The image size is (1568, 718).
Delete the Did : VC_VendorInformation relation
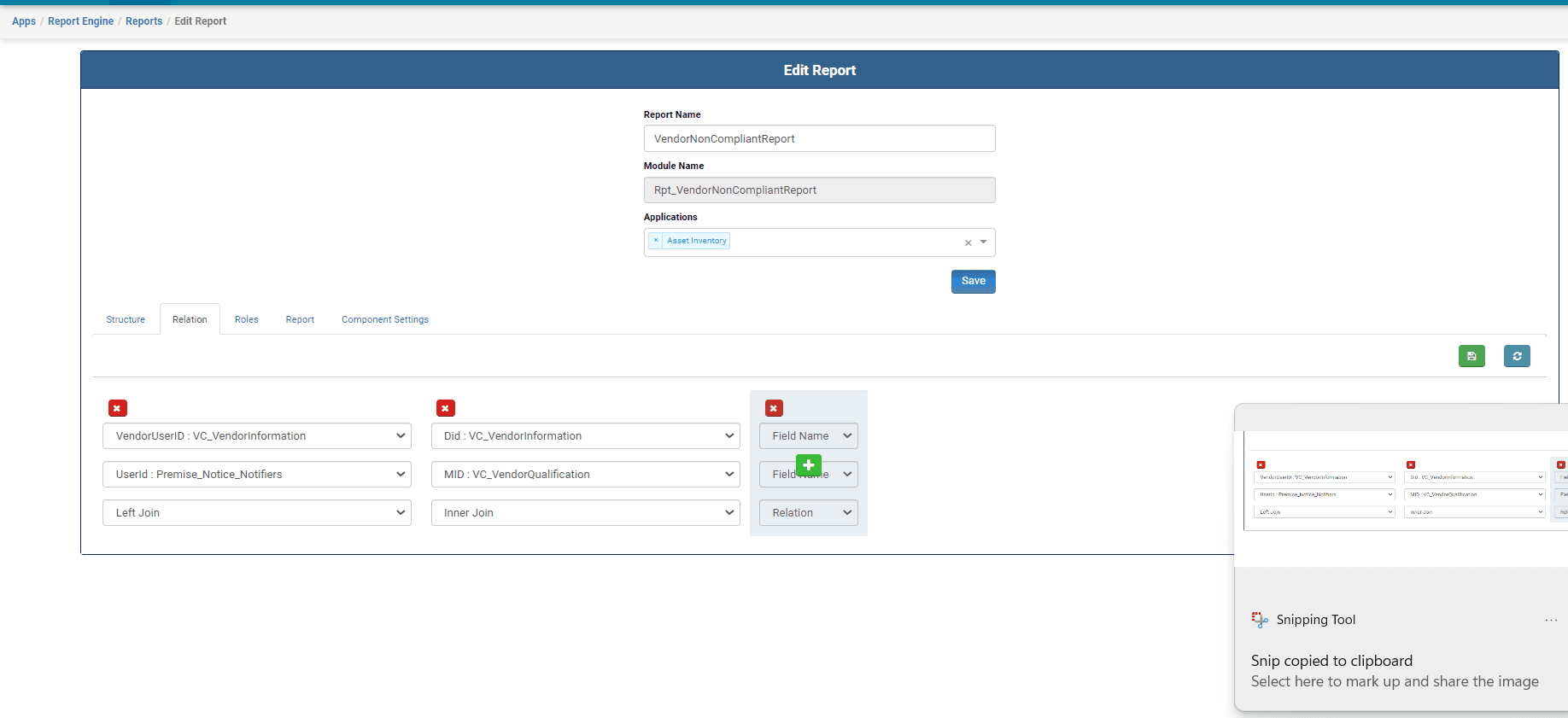click(x=446, y=408)
